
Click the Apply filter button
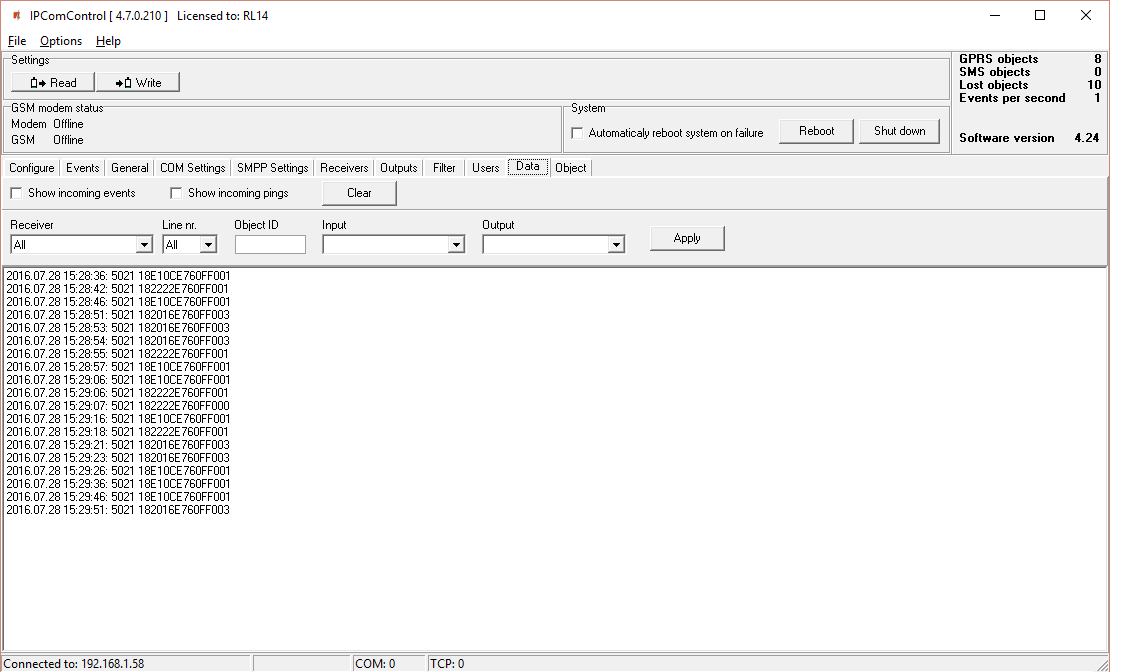(x=687, y=238)
